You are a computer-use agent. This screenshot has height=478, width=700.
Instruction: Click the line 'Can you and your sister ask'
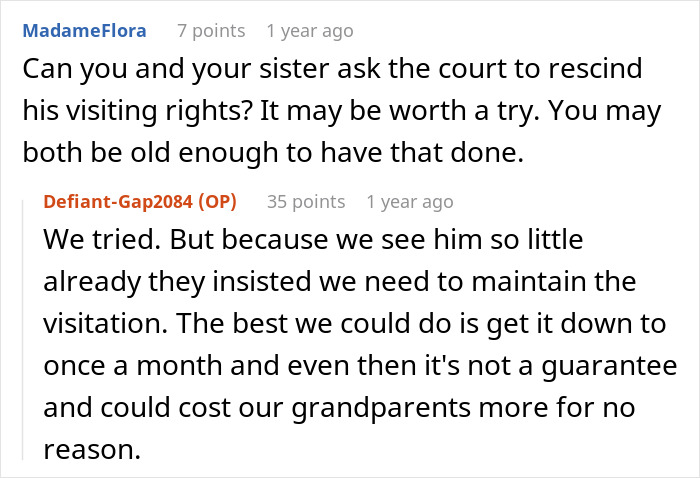click(333, 69)
